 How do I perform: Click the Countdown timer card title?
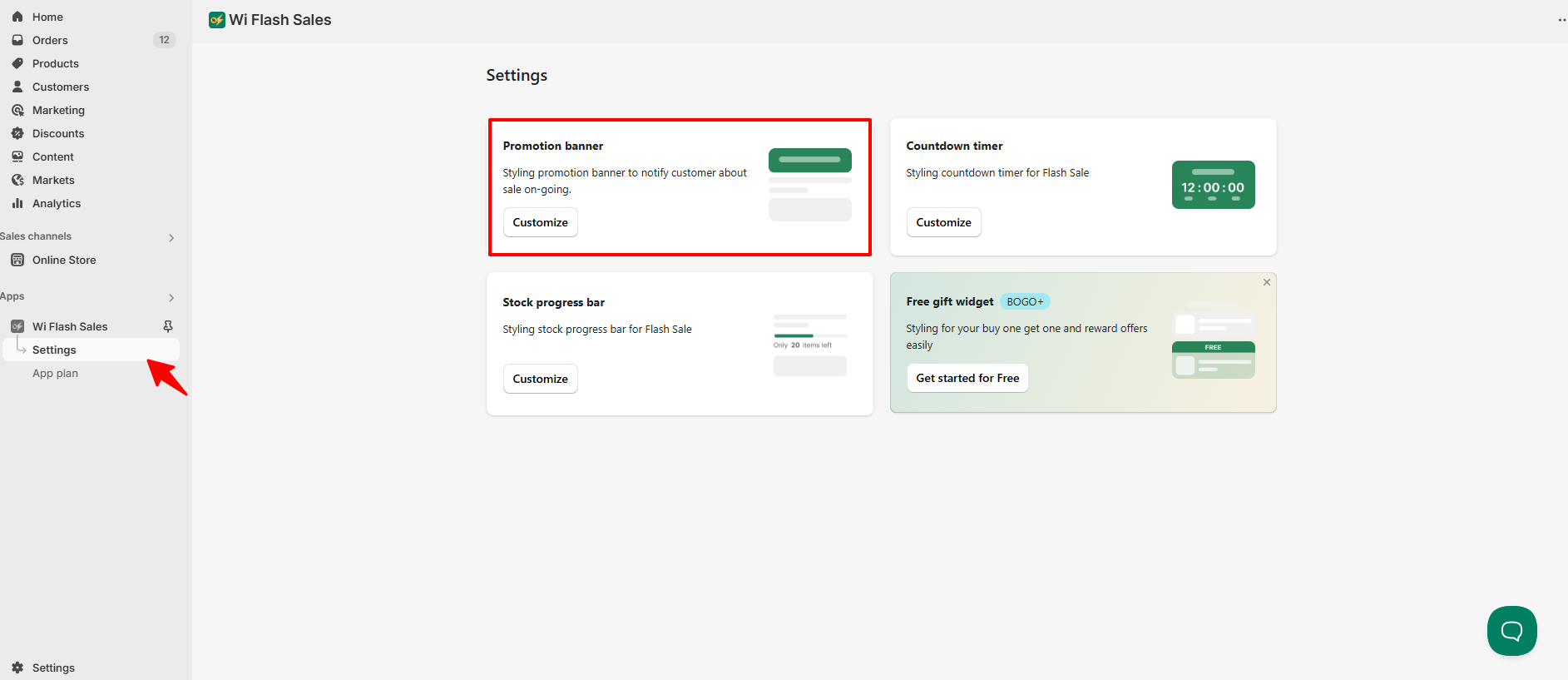pos(954,146)
